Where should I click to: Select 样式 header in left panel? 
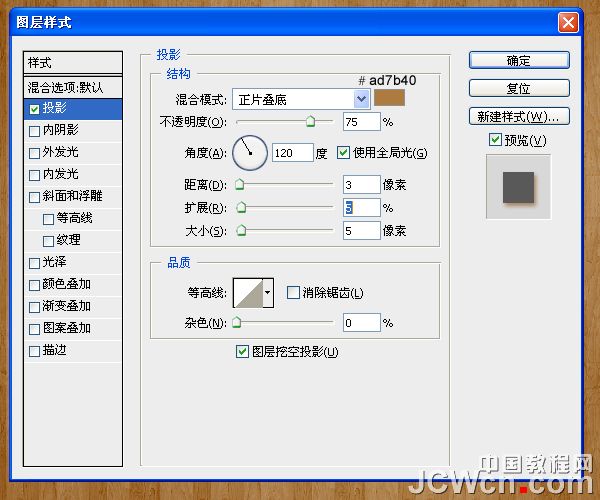pos(73,62)
